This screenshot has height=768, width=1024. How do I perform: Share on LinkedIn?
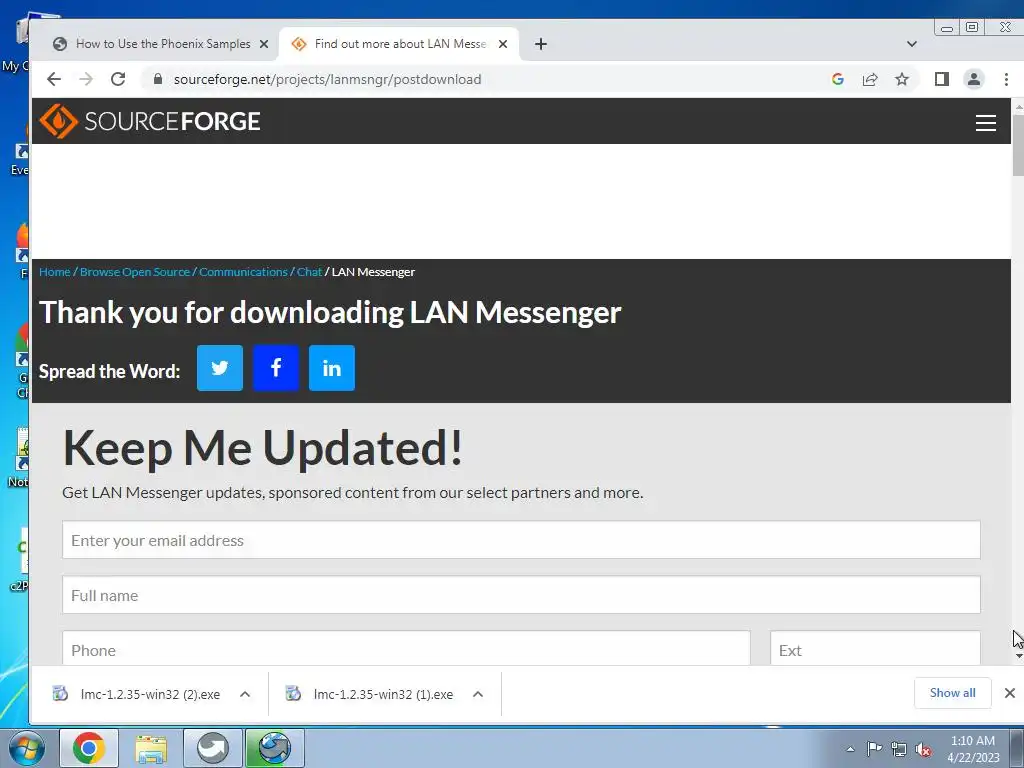332,368
